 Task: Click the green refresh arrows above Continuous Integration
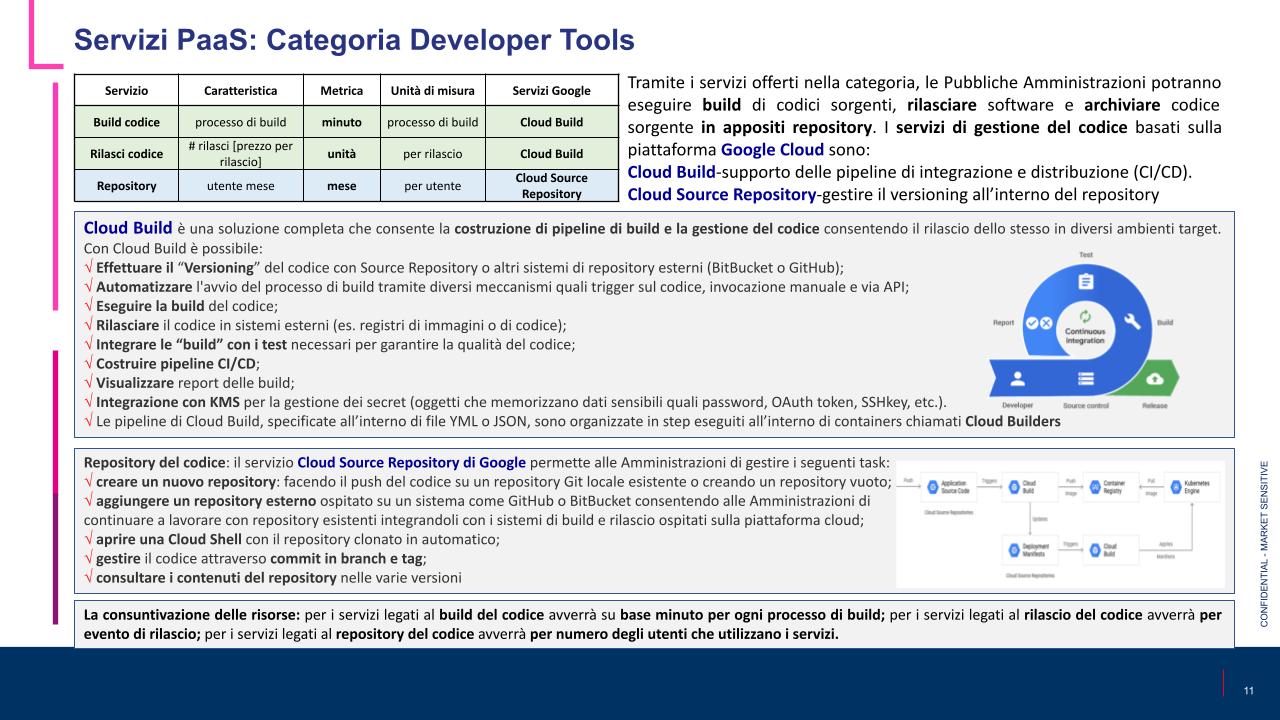1085,316
